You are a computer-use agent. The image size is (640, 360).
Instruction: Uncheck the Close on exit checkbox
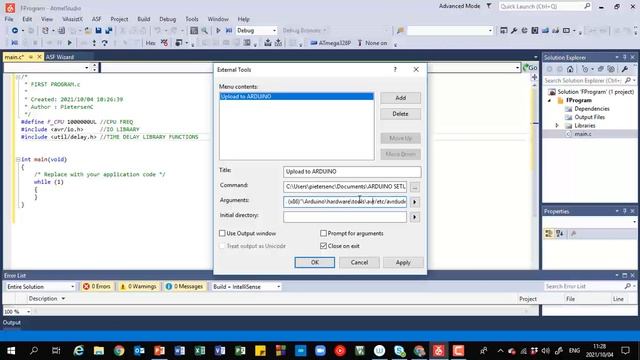(x=323, y=246)
